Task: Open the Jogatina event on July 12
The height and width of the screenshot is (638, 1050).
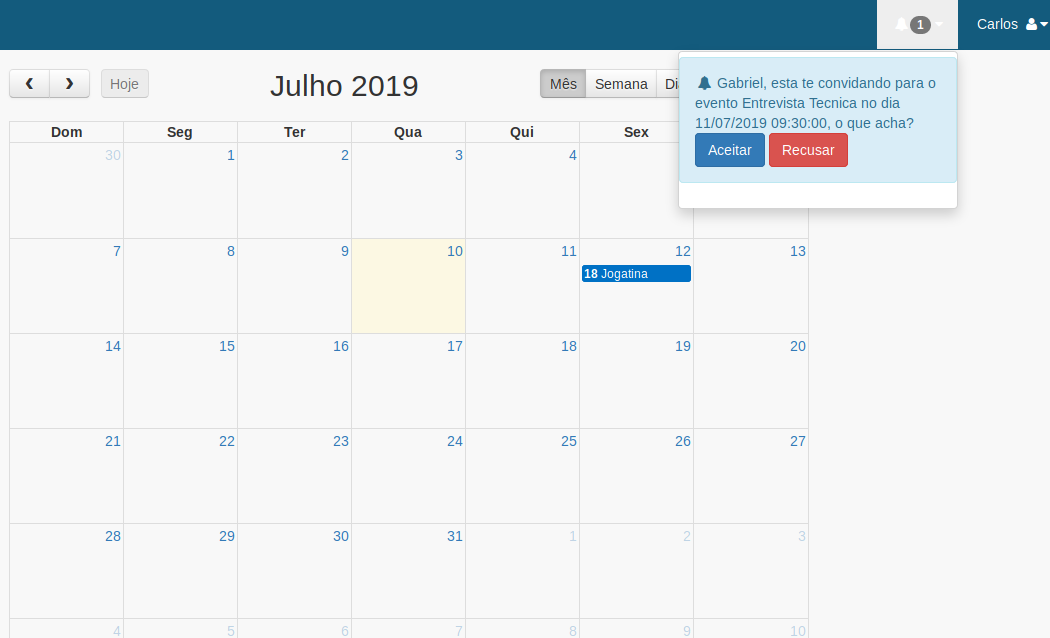Action: [x=636, y=273]
